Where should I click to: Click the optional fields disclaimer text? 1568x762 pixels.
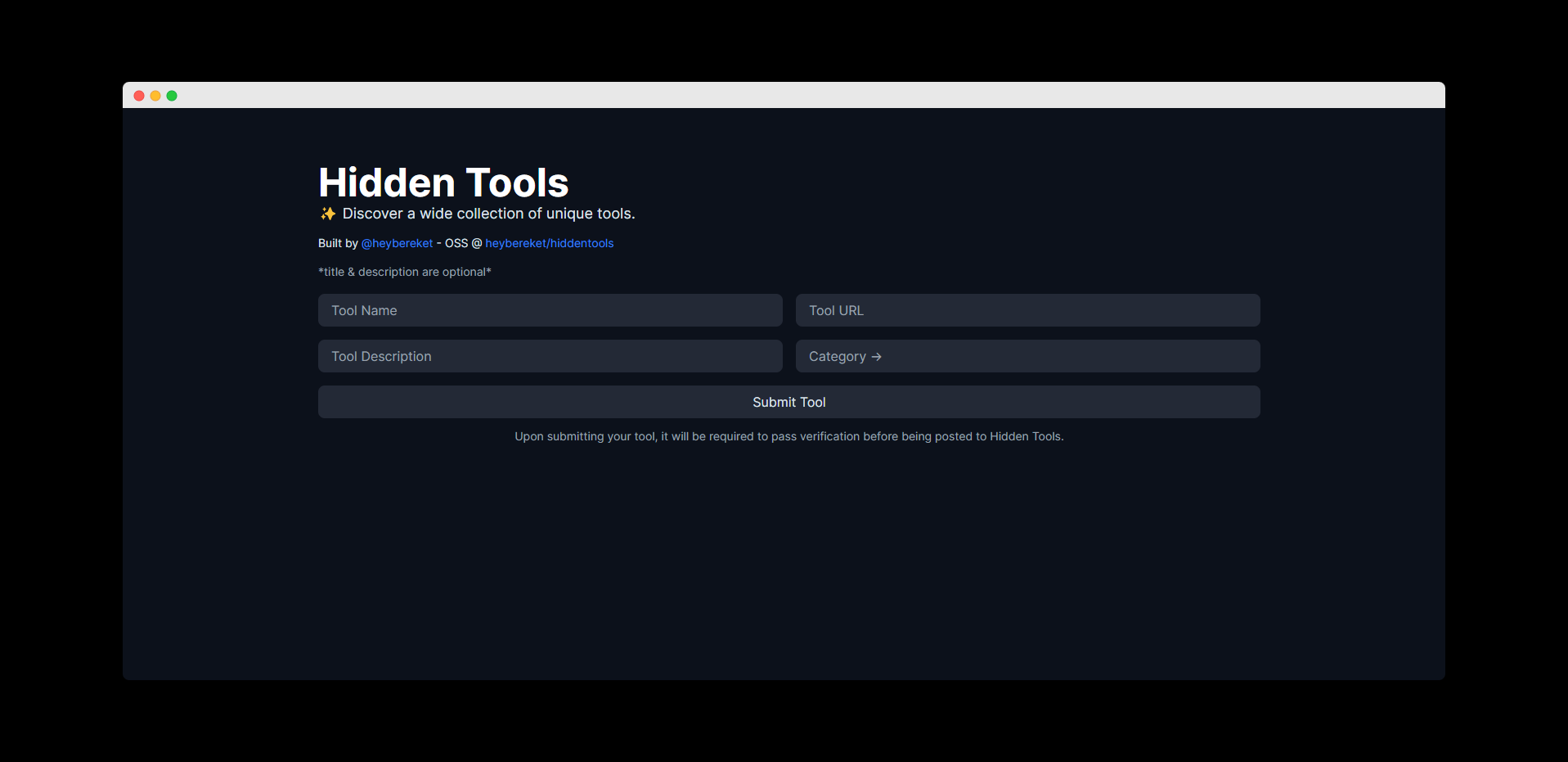pyautogui.click(x=404, y=272)
